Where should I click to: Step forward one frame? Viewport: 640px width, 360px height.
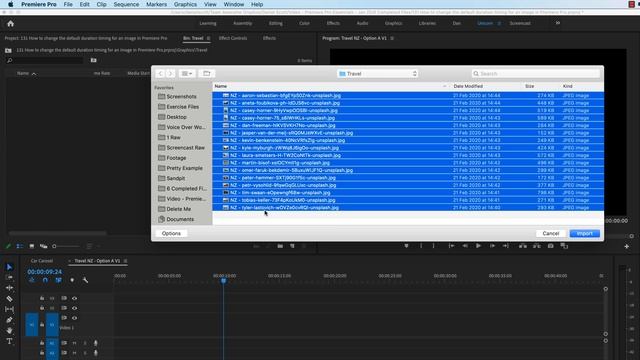[x=492, y=246]
